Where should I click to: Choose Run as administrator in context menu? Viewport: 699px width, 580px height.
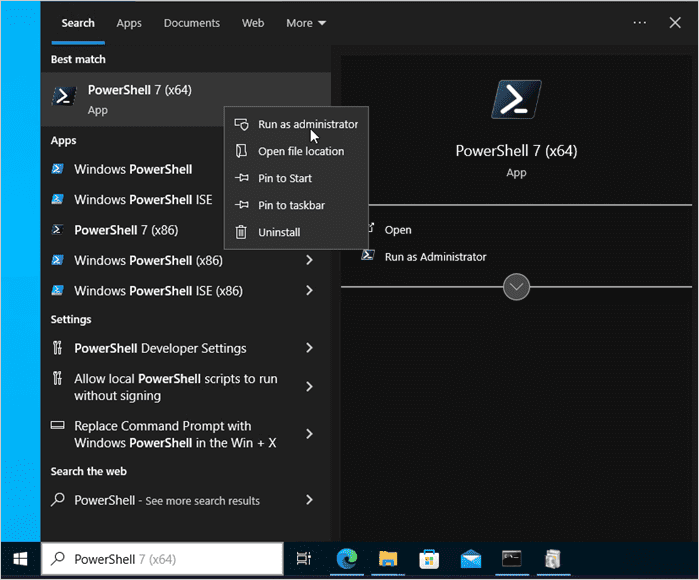point(296,124)
